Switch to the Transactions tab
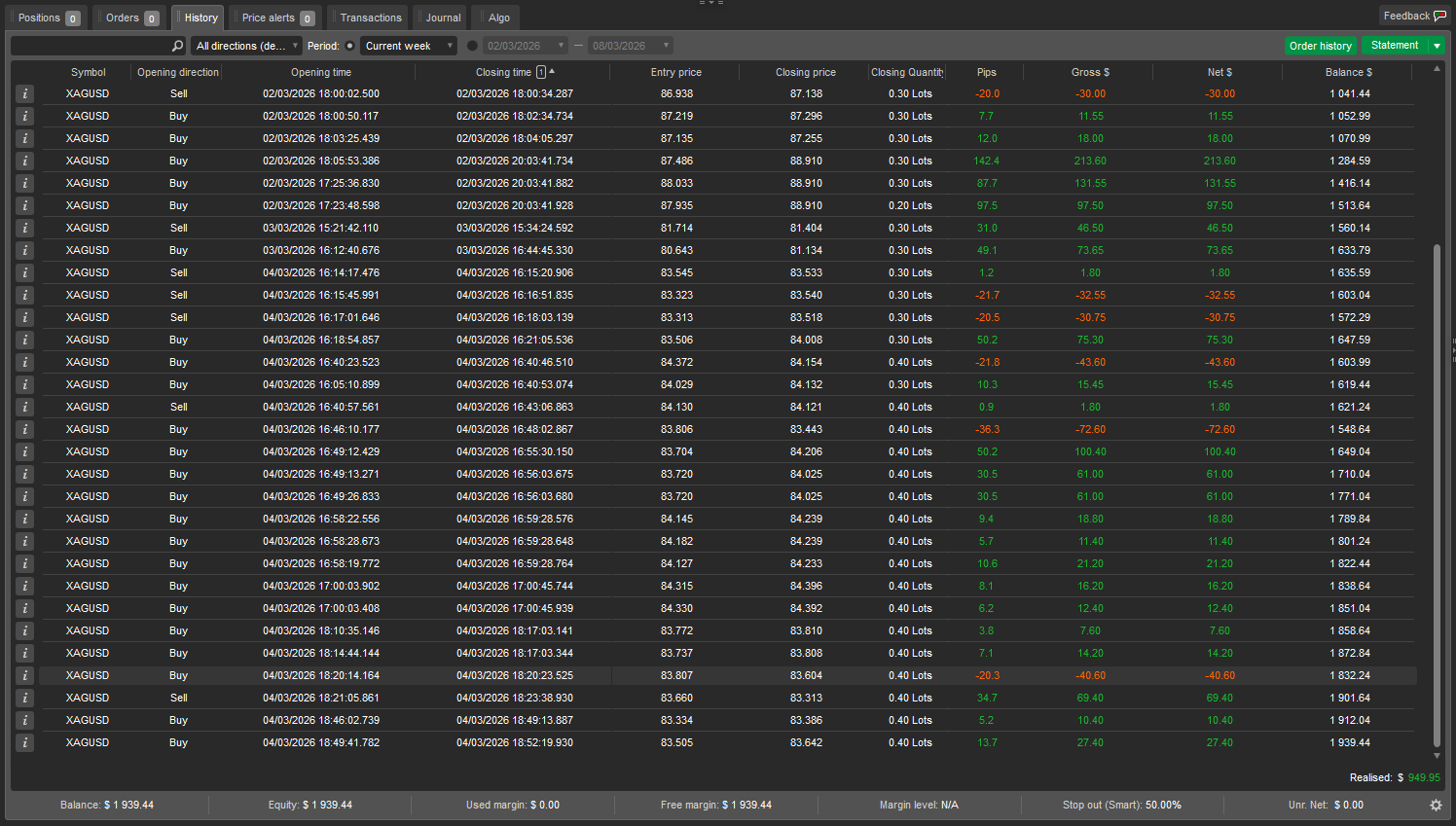Viewport: 1456px width, 826px height. 370,18
